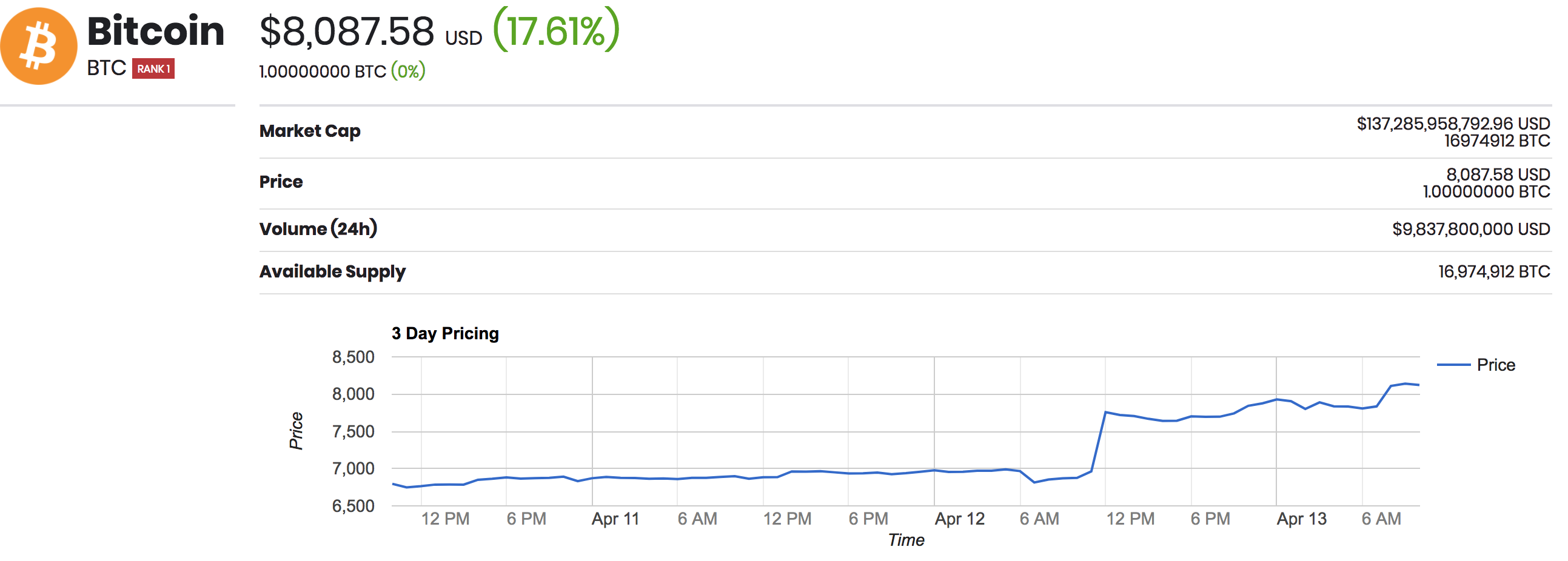Click the Apr 11 time axis label
Image resolution: width=1568 pixels, height=561 pixels.
(x=615, y=519)
